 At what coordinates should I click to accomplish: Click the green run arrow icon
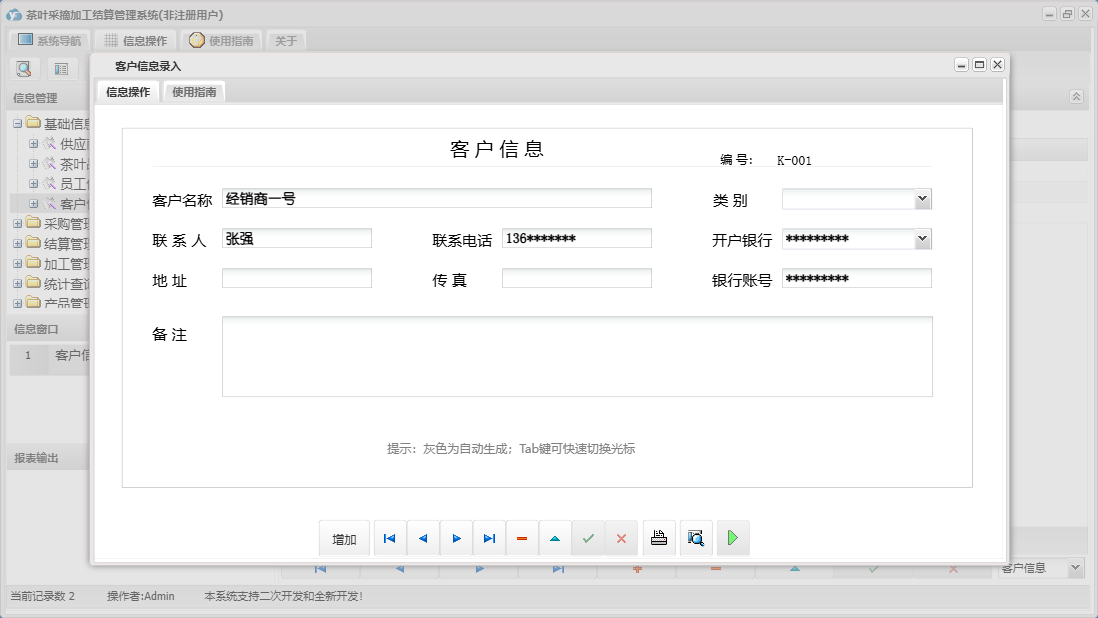click(733, 537)
